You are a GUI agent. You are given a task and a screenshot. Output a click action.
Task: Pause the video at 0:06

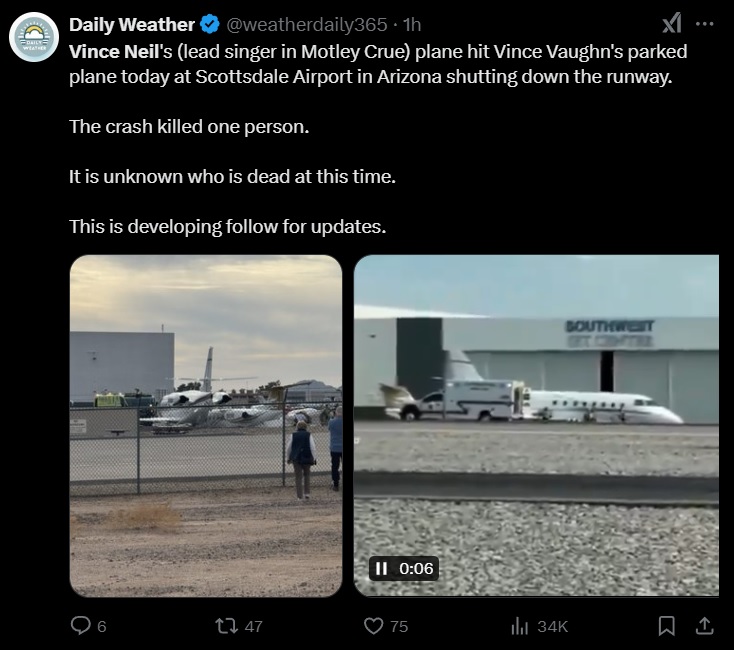pos(382,568)
